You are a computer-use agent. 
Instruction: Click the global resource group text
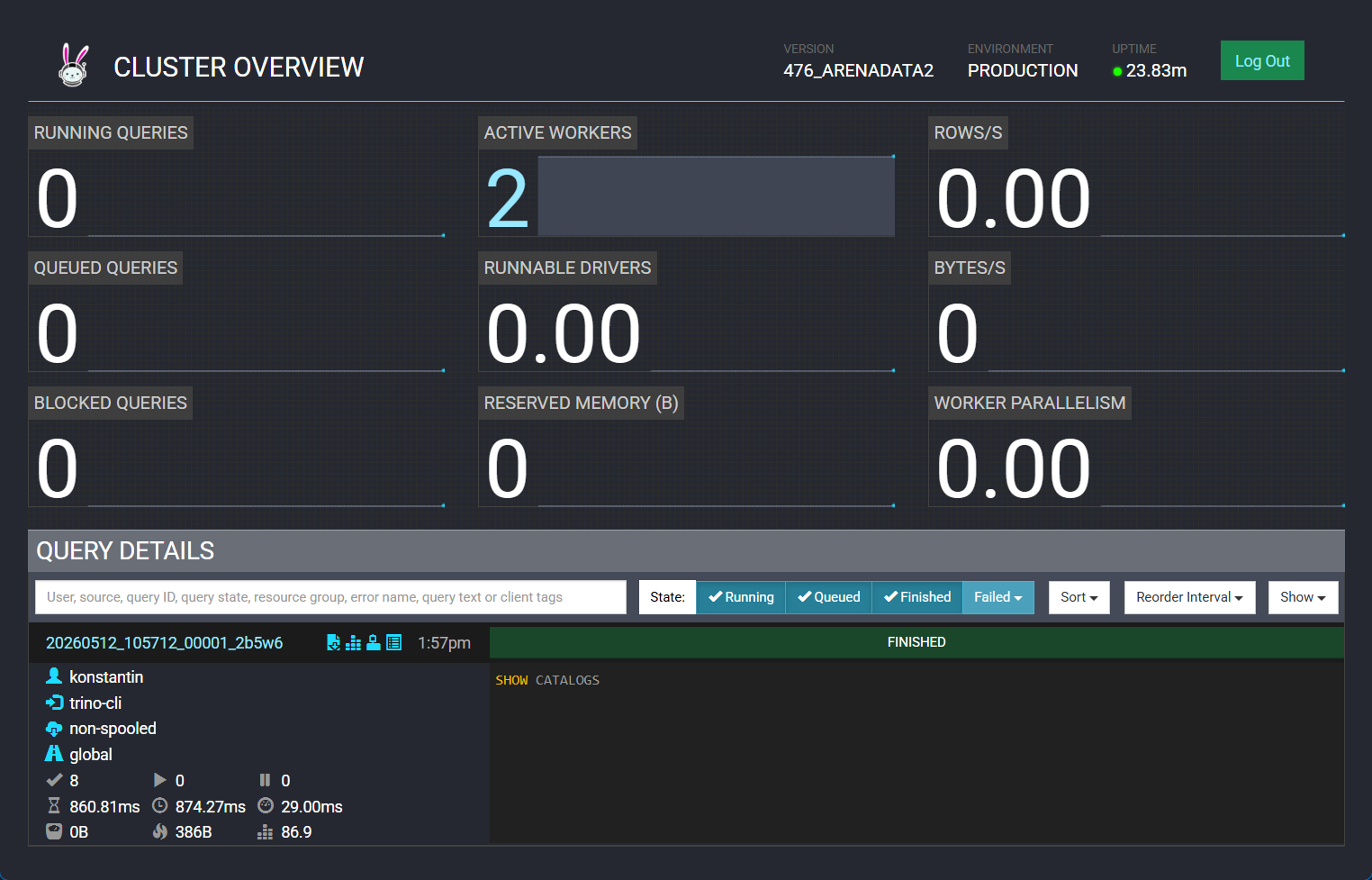(x=91, y=754)
